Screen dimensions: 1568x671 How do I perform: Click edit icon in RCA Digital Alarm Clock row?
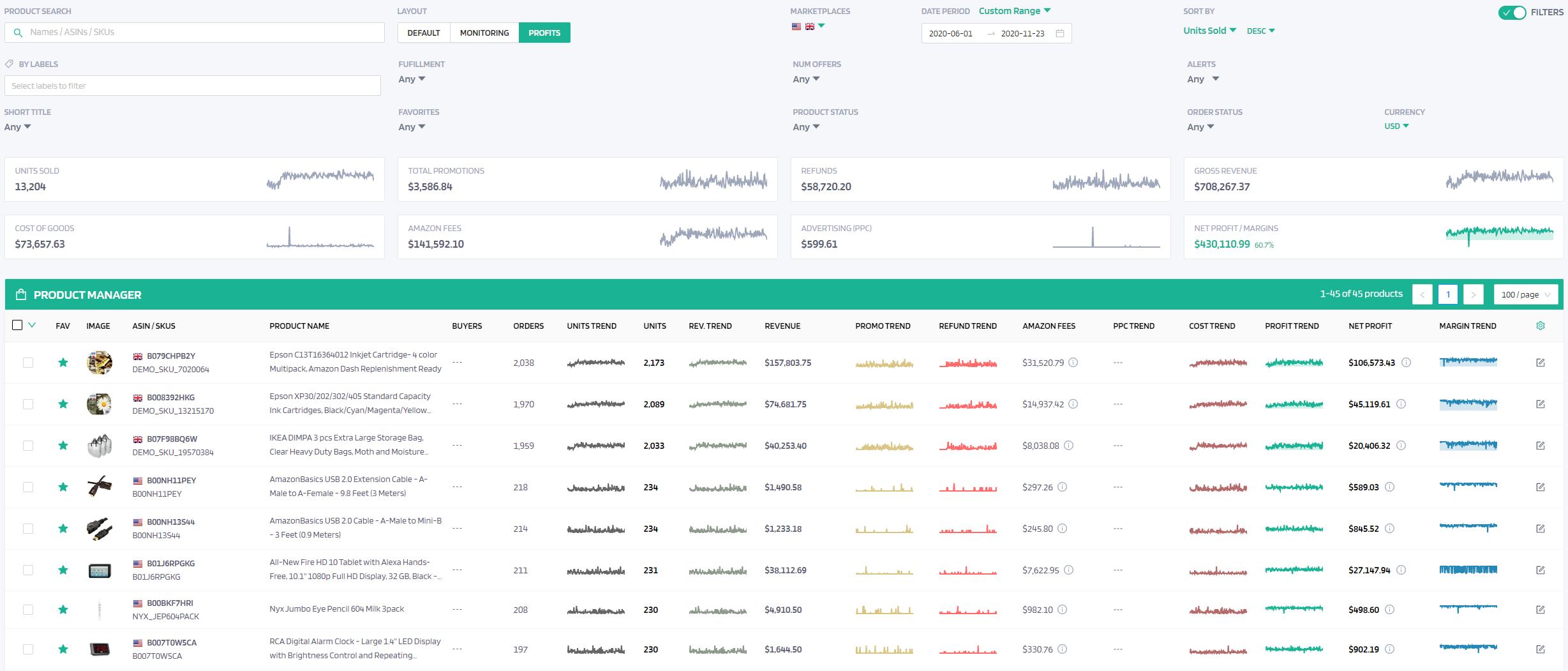[x=1540, y=649]
